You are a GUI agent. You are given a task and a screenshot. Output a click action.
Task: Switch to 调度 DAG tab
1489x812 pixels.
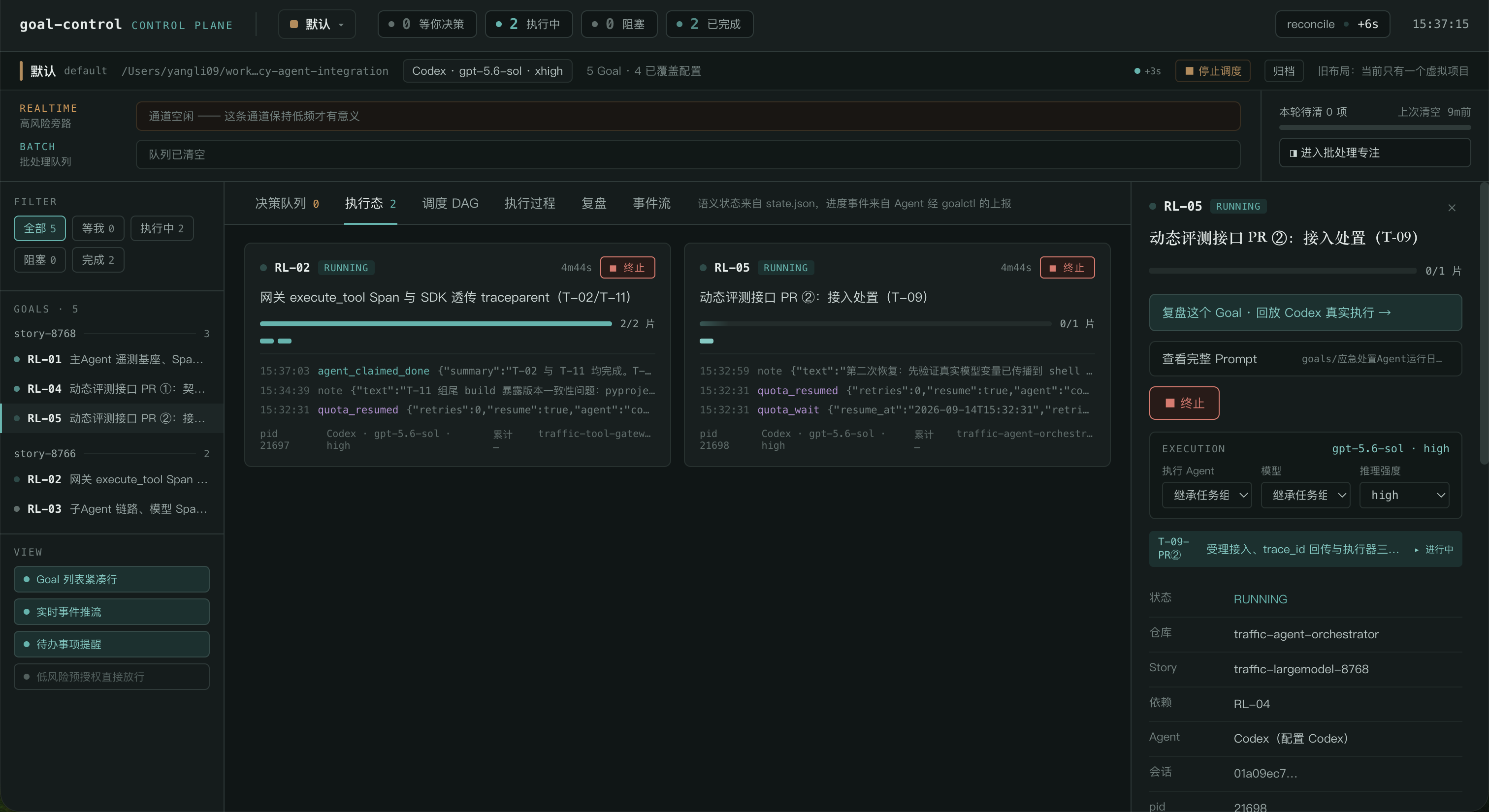click(x=450, y=203)
